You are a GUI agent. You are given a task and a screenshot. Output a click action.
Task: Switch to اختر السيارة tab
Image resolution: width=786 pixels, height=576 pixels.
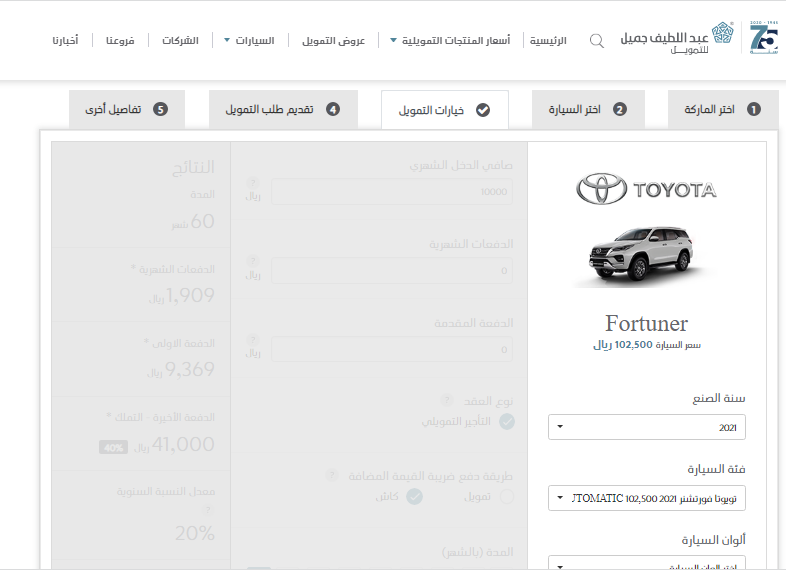point(588,109)
